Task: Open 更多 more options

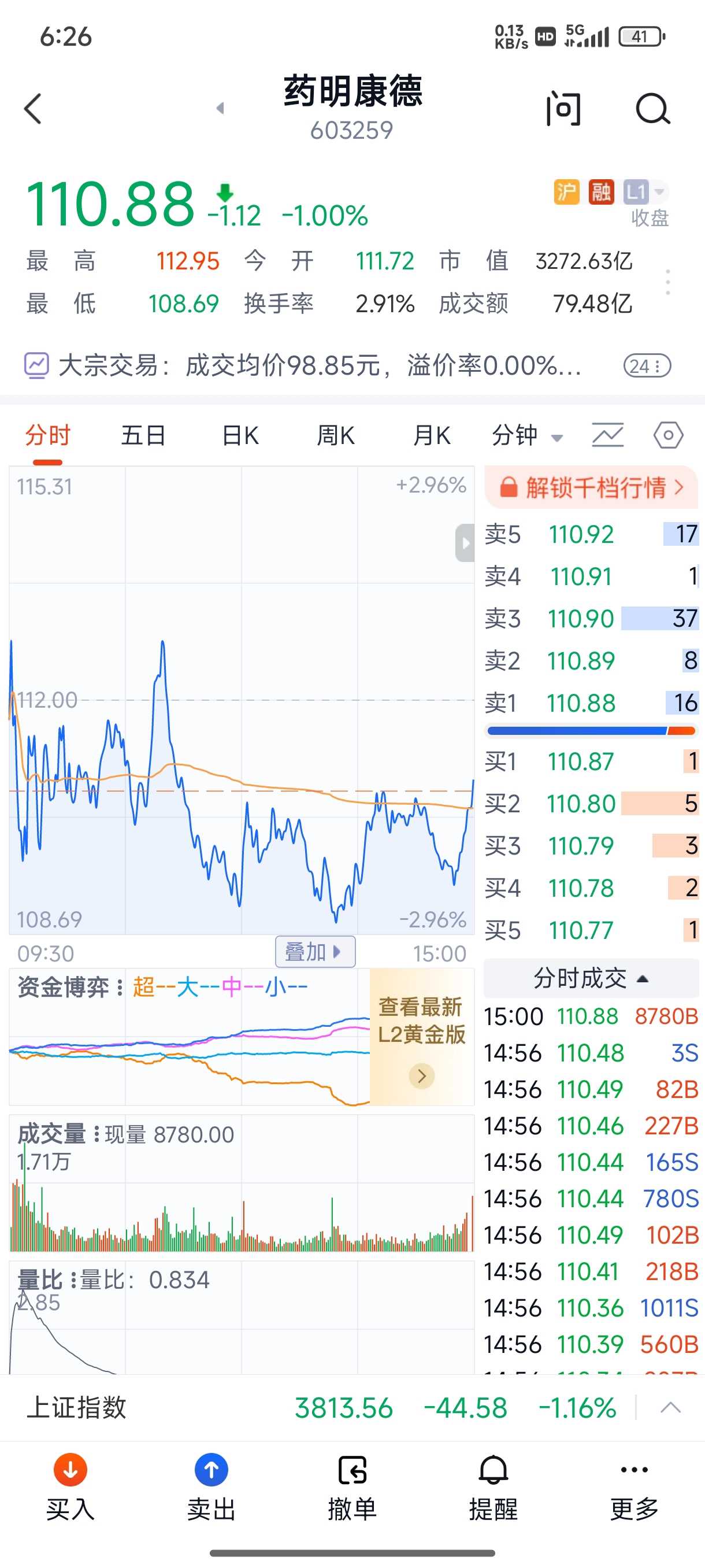Action: pos(634,1487)
